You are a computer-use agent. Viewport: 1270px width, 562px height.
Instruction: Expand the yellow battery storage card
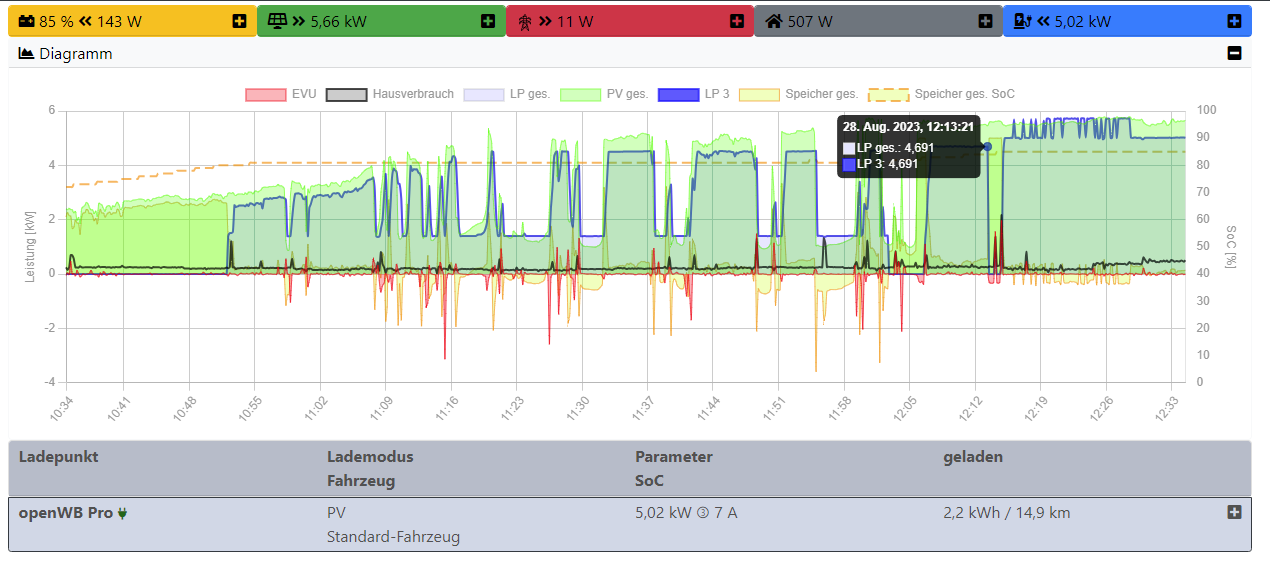click(x=239, y=21)
